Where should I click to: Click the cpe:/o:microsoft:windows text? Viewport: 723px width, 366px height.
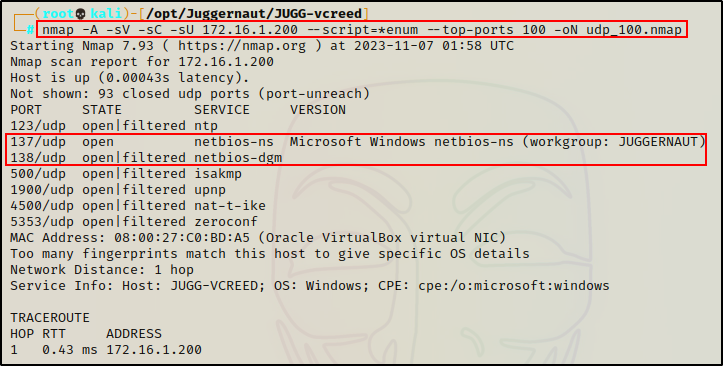click(x=514, y=286)
